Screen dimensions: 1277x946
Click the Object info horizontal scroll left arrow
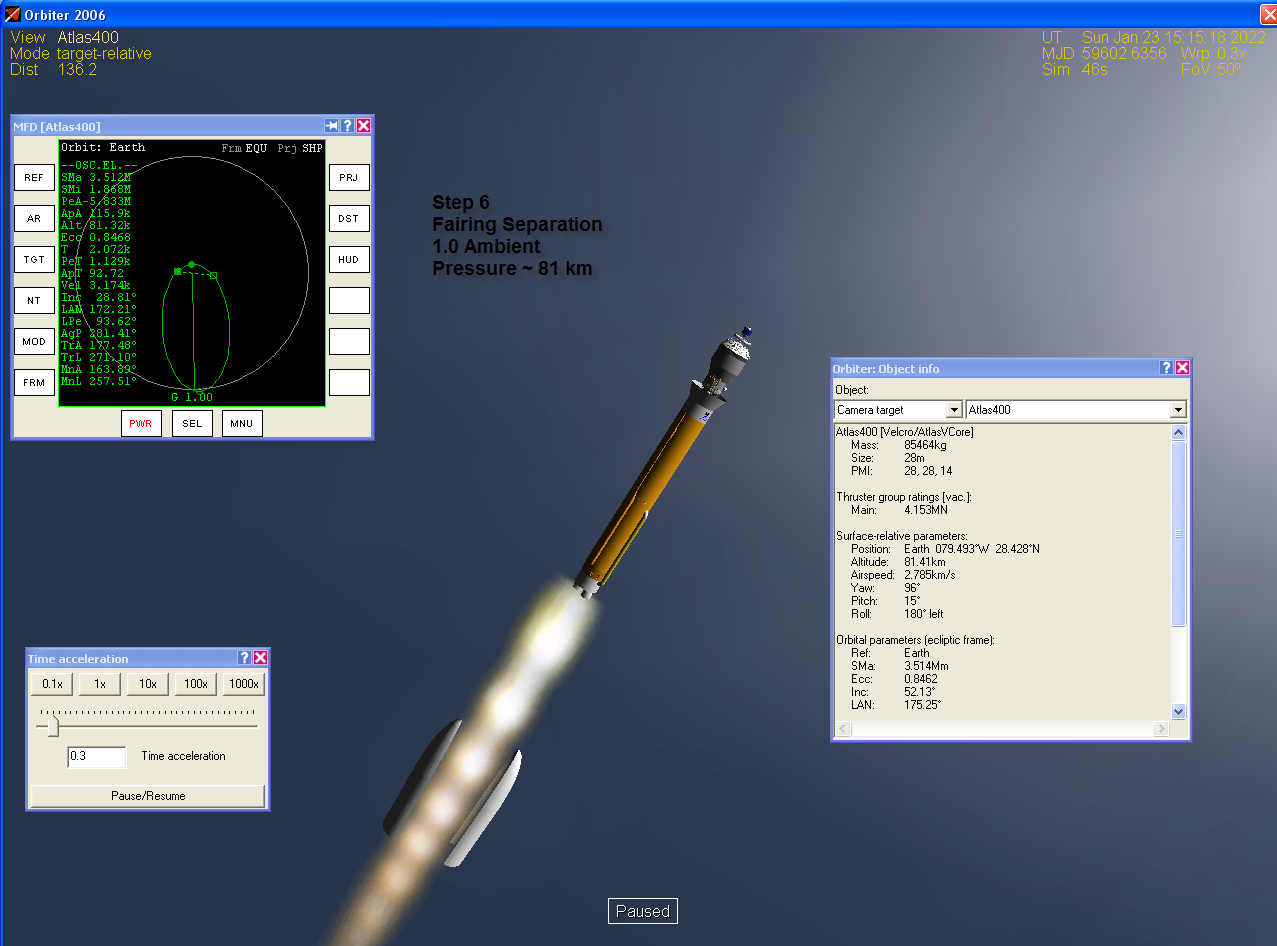842,729
